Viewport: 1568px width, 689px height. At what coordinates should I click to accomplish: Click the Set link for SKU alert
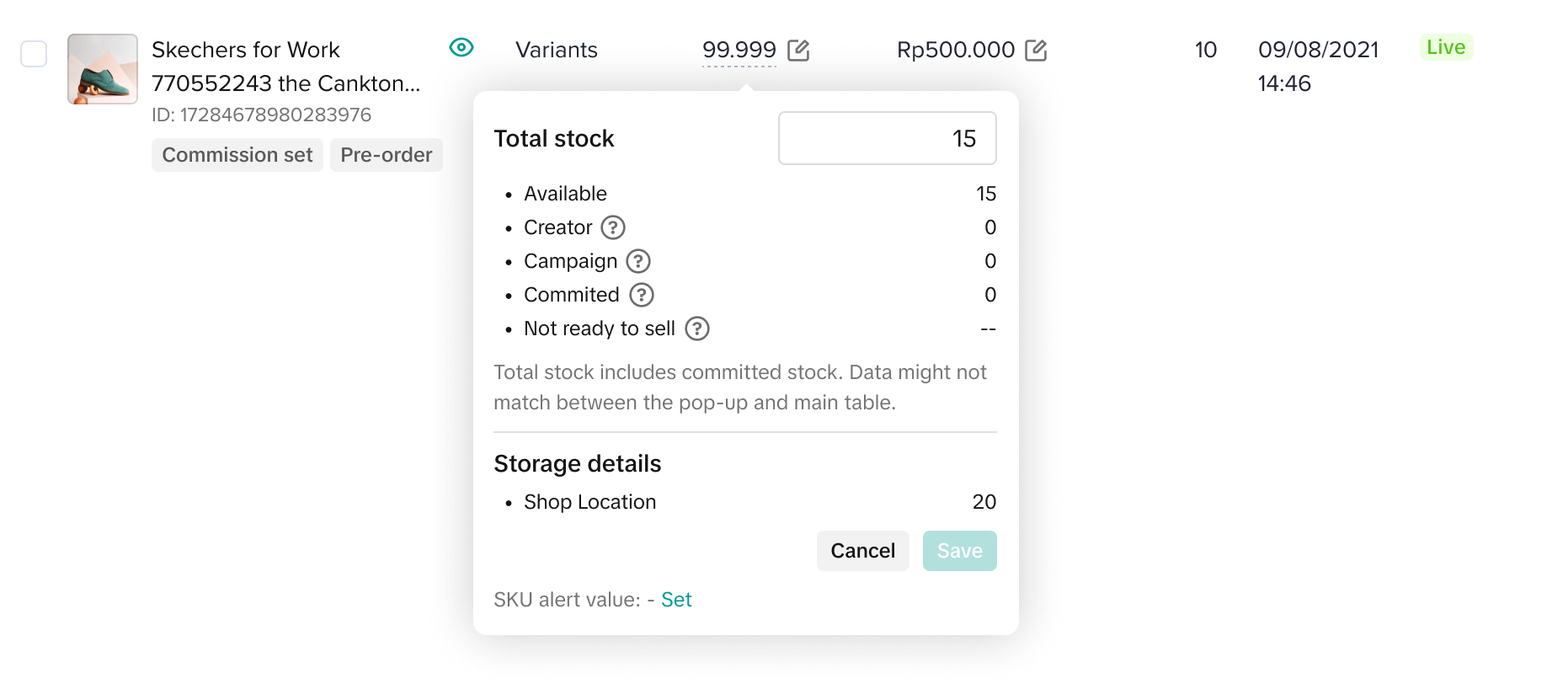[x=676, y=600]
